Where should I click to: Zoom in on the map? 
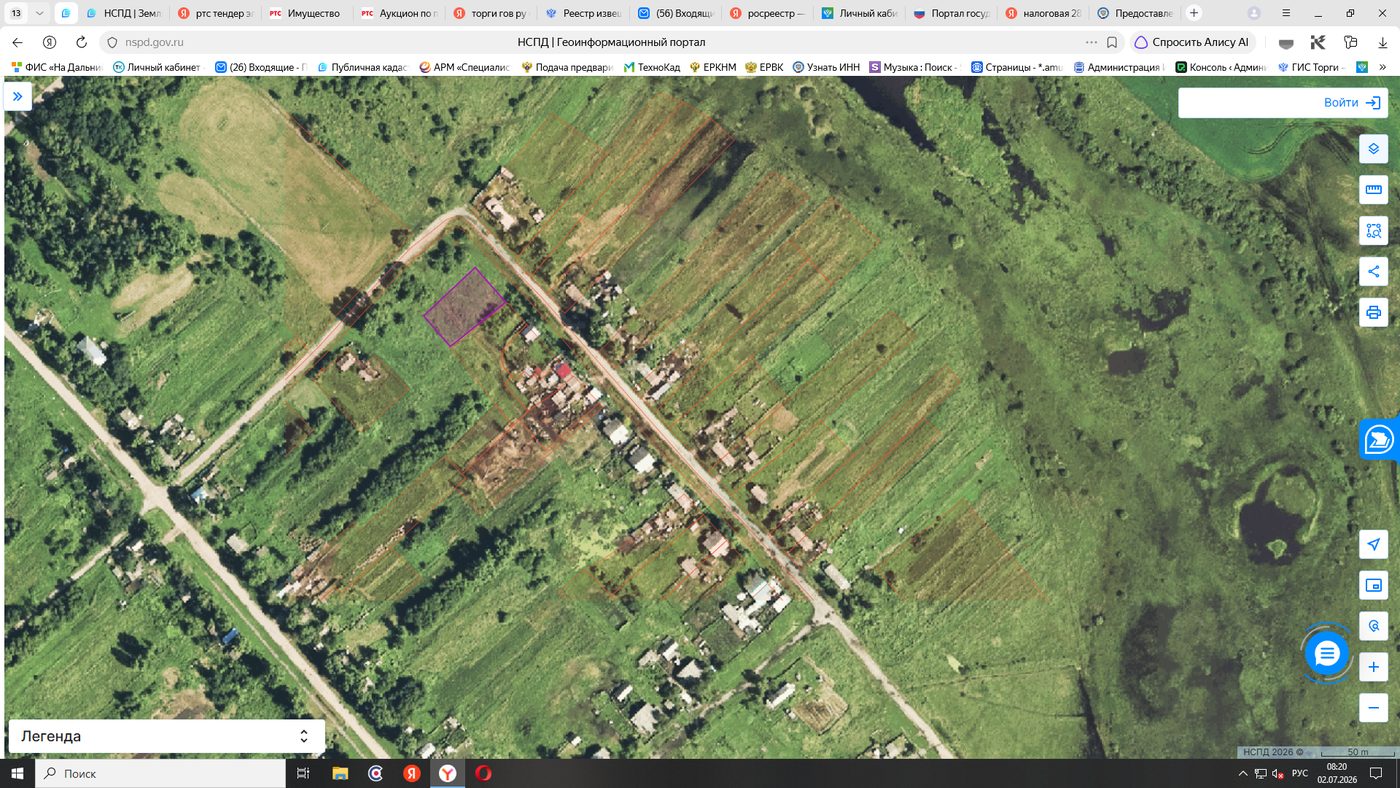pyautogui.click(x=1373, y=667)
